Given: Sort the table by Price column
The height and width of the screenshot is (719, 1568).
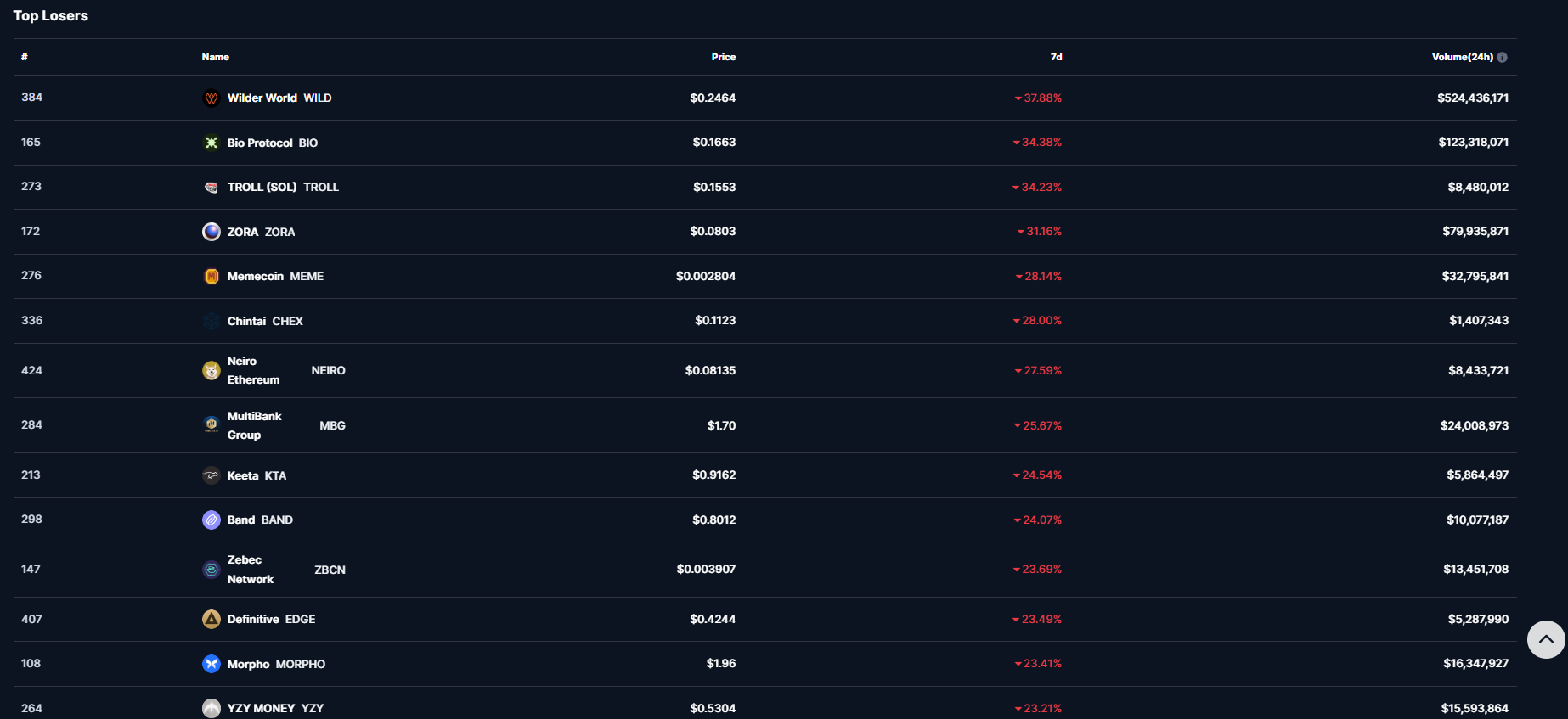Looking at the screenshot, I should [723, 57].
